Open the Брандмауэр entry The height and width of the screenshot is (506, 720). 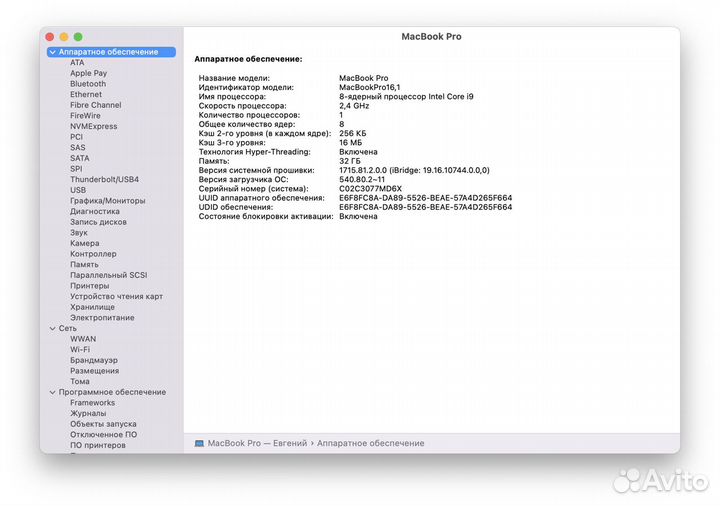coord(94,360)
